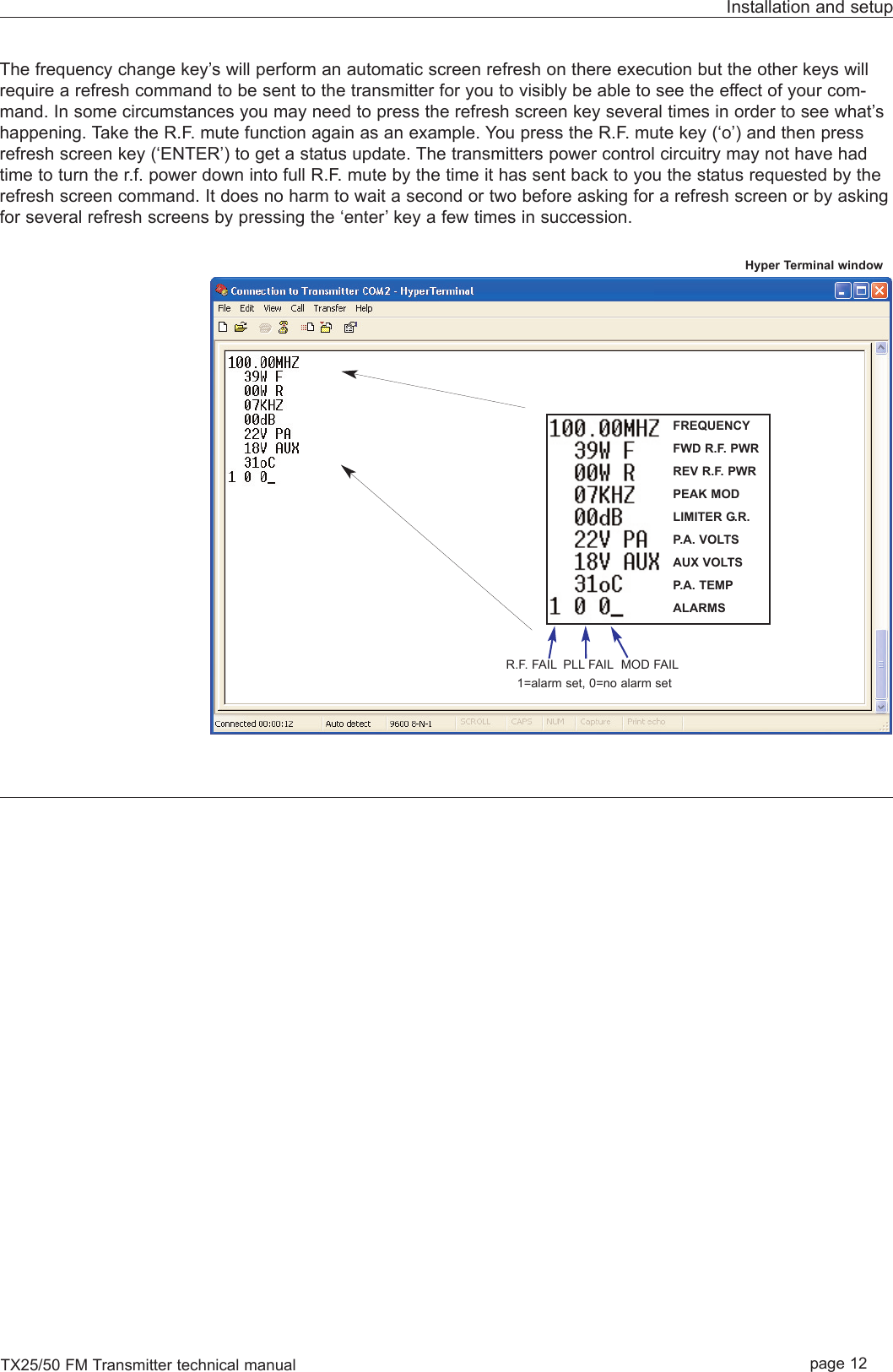893x1372 pixels.
Task: Open the Call menu
Action: tap(297, 308)
